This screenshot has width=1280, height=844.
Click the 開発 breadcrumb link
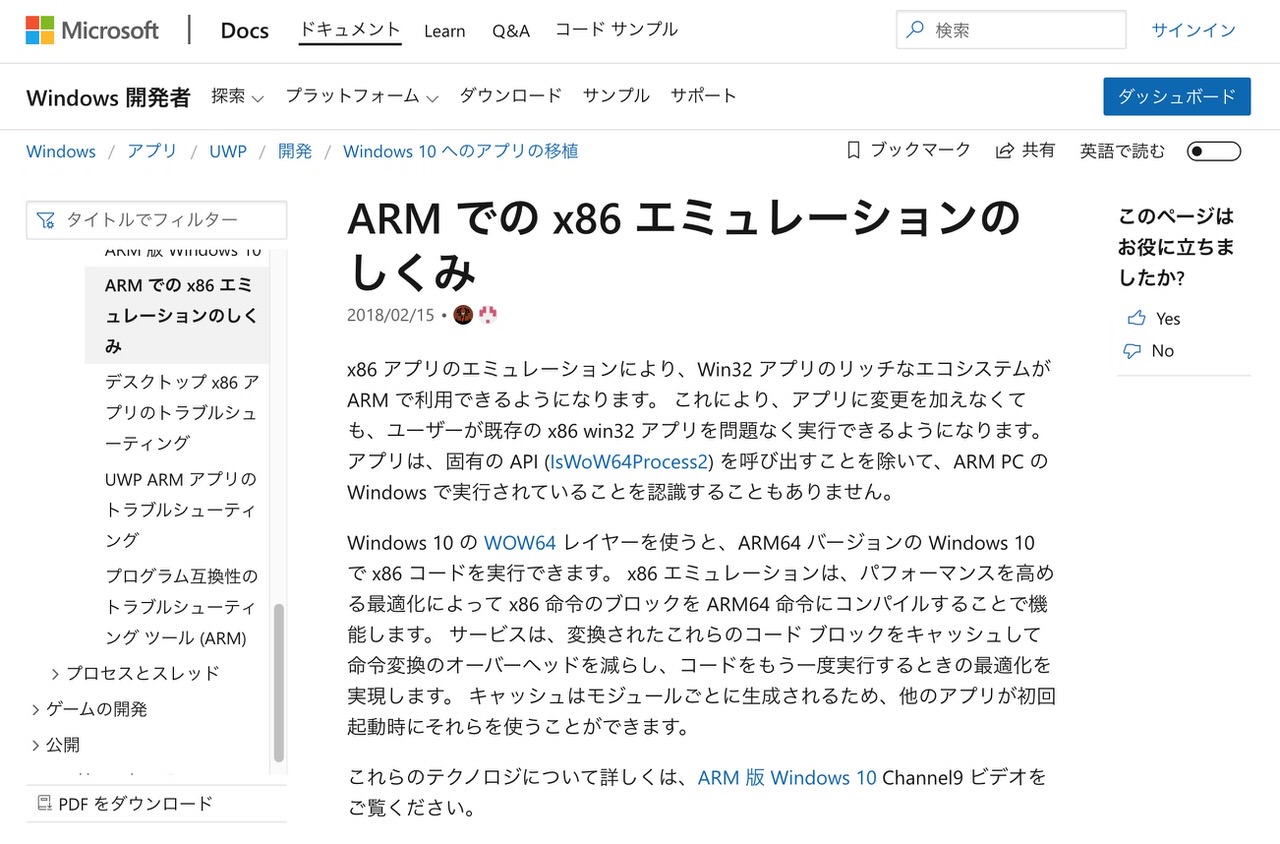click(295, 151)
